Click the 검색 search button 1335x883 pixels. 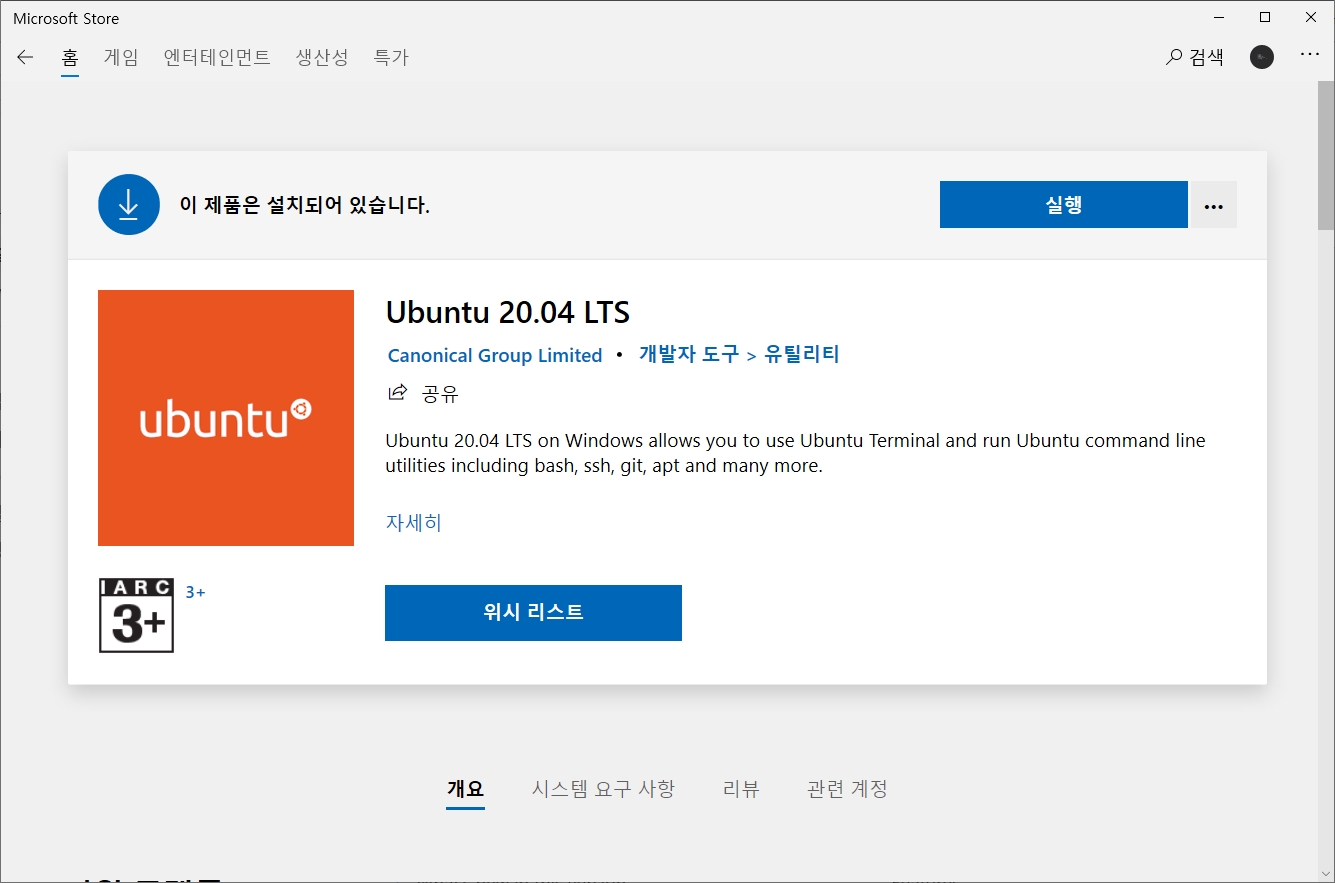pos(1195,57)
